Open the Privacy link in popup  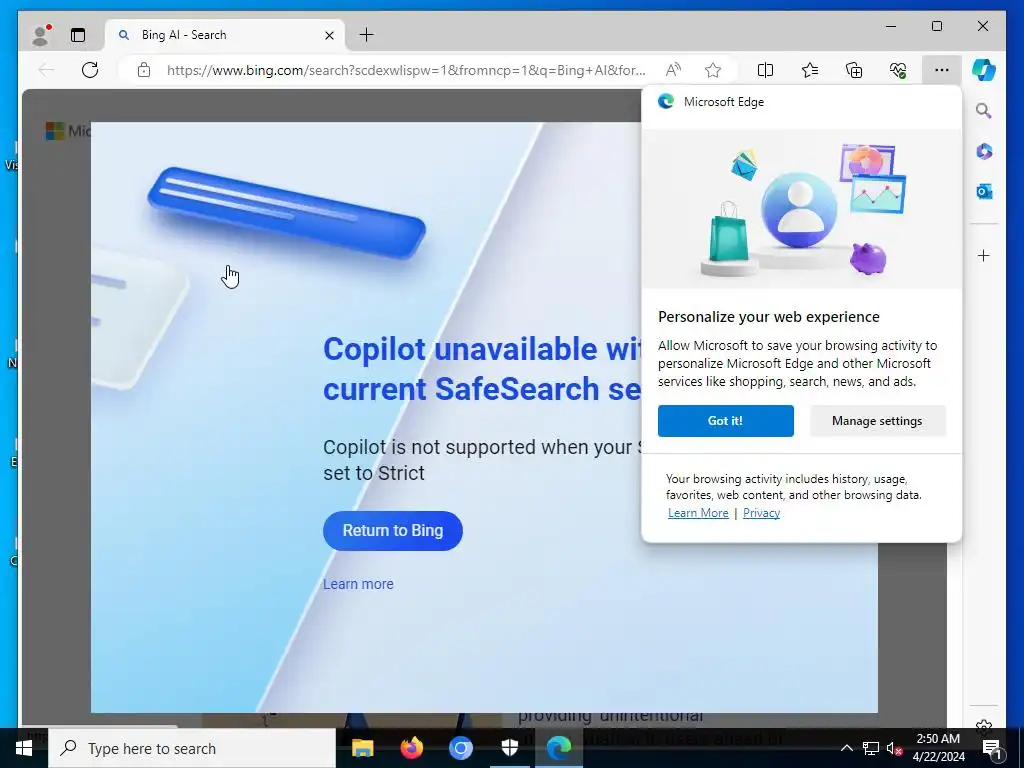tap(761, 513)
